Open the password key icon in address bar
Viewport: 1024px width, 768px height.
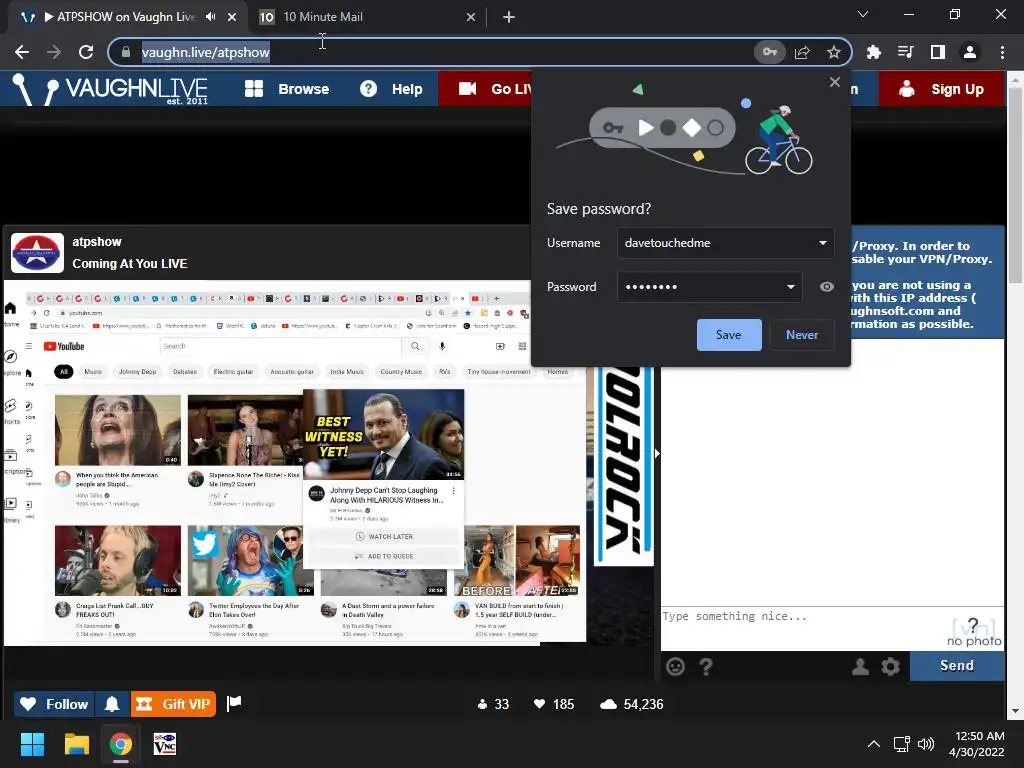click(x=769, y=52)
